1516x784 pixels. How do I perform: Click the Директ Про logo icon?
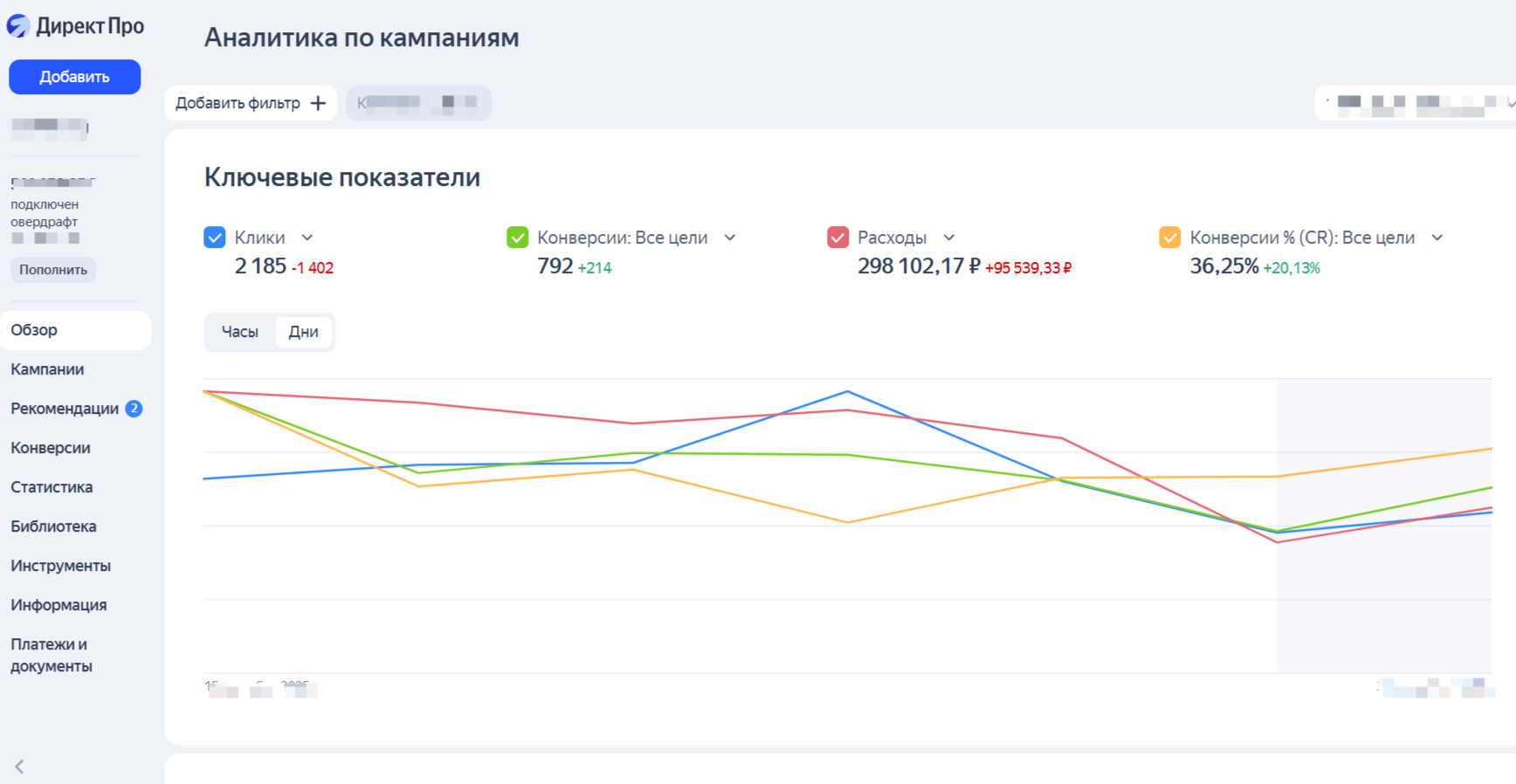click(x=18, y=26)
